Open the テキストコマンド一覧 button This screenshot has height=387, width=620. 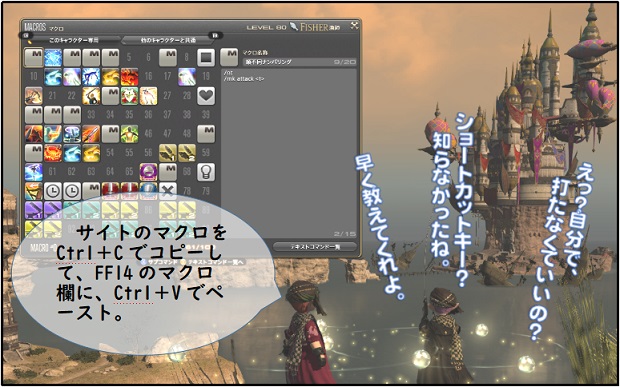tap(314, 247)
